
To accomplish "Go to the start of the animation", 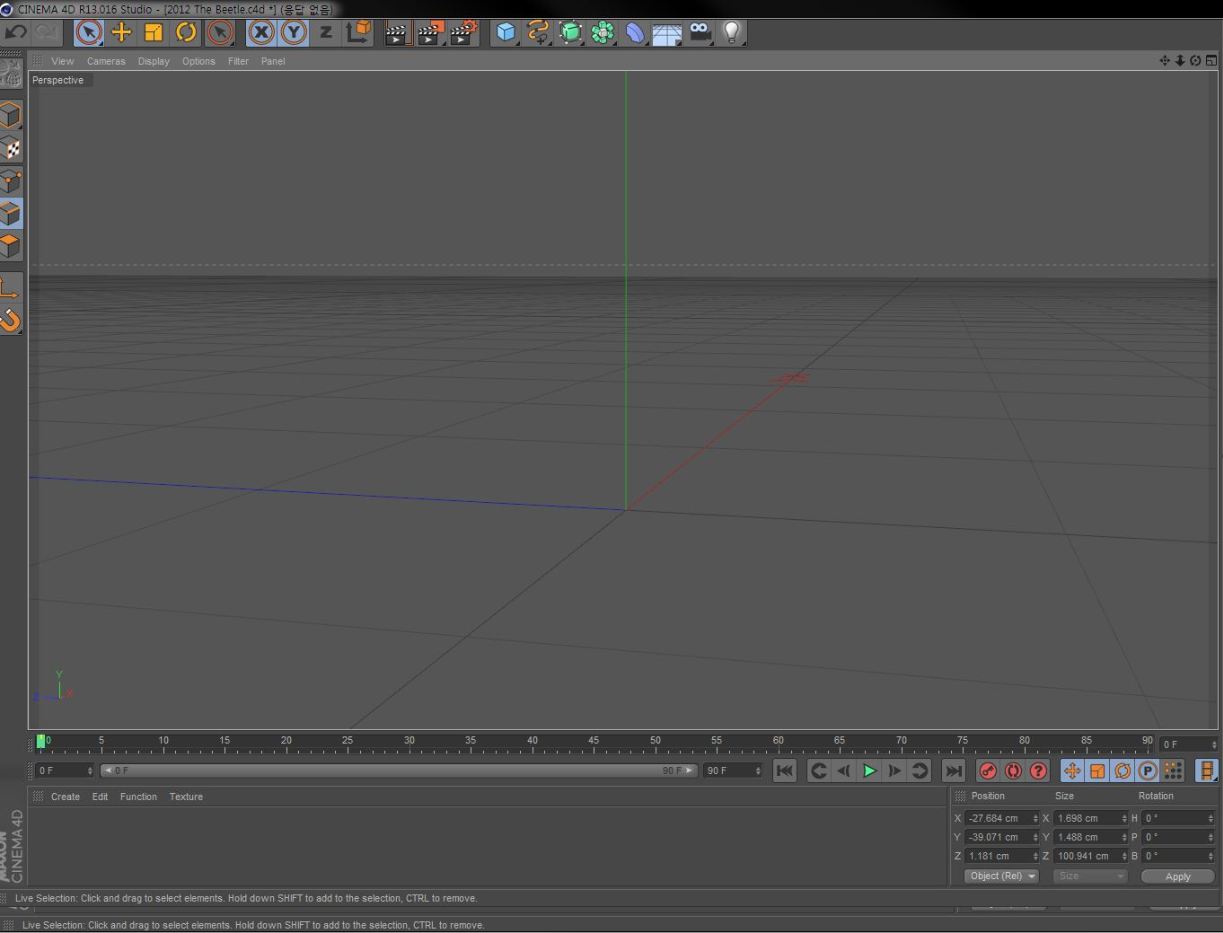I will (785, 771).
